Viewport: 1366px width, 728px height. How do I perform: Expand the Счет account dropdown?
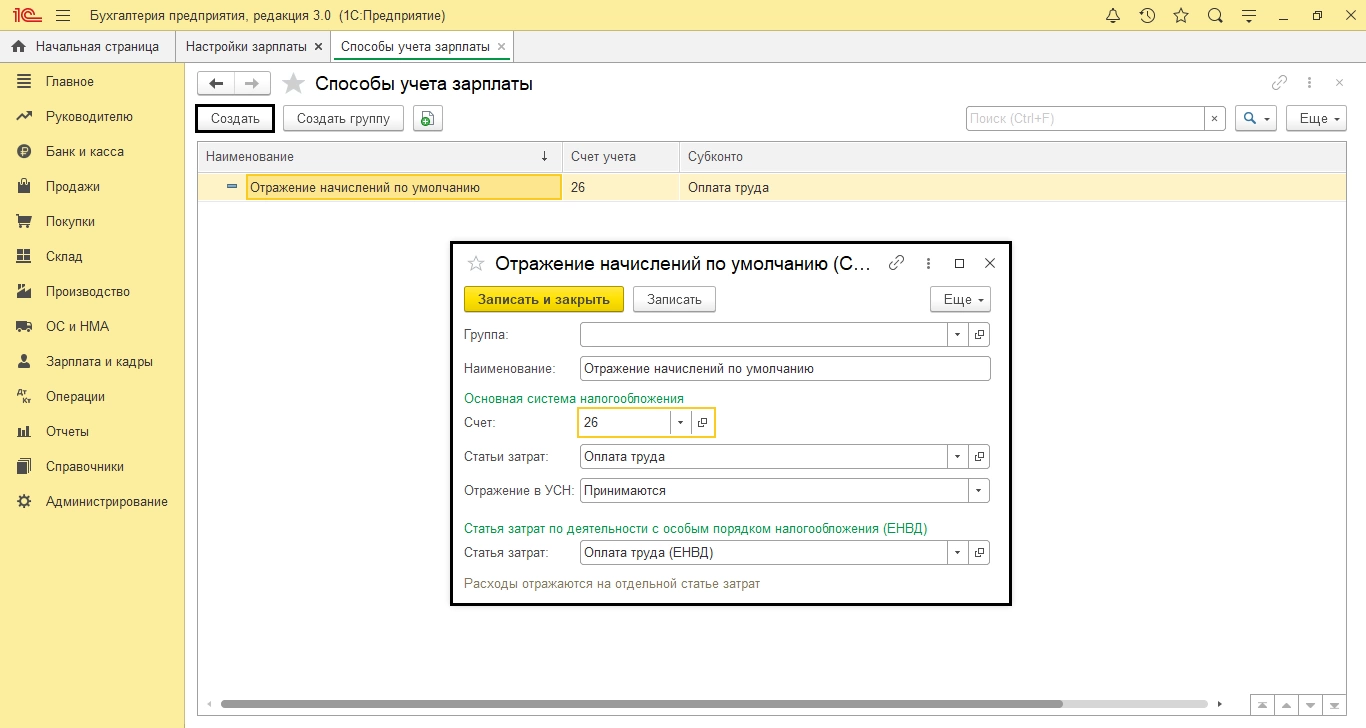[680, 423]
